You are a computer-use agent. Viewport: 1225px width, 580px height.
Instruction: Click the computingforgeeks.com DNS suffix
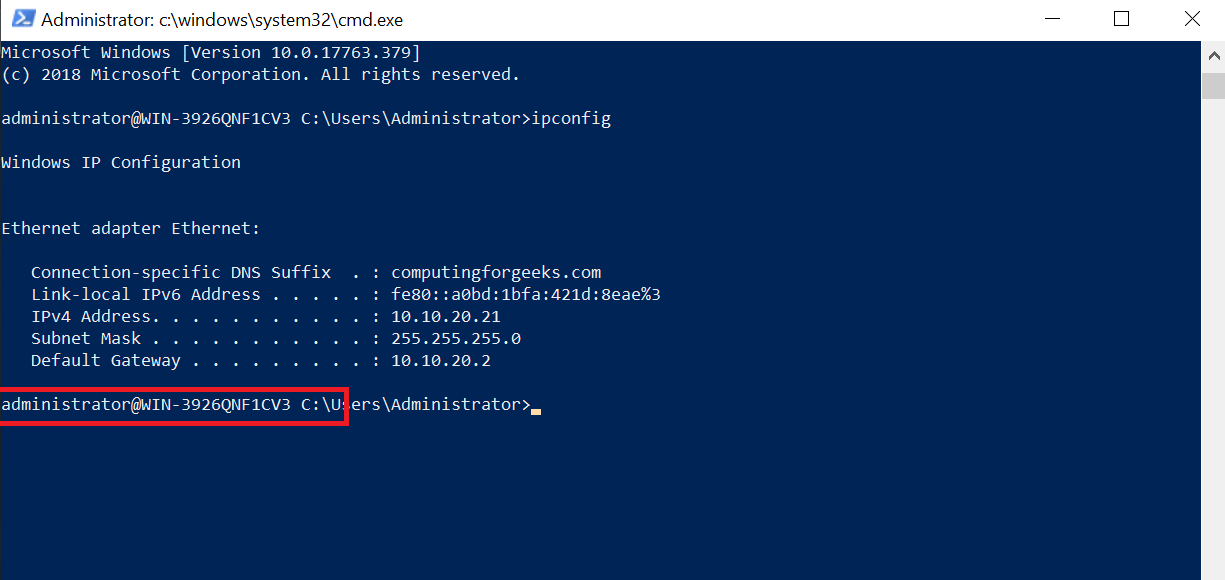pyautogui.click(x=495, y=273)
